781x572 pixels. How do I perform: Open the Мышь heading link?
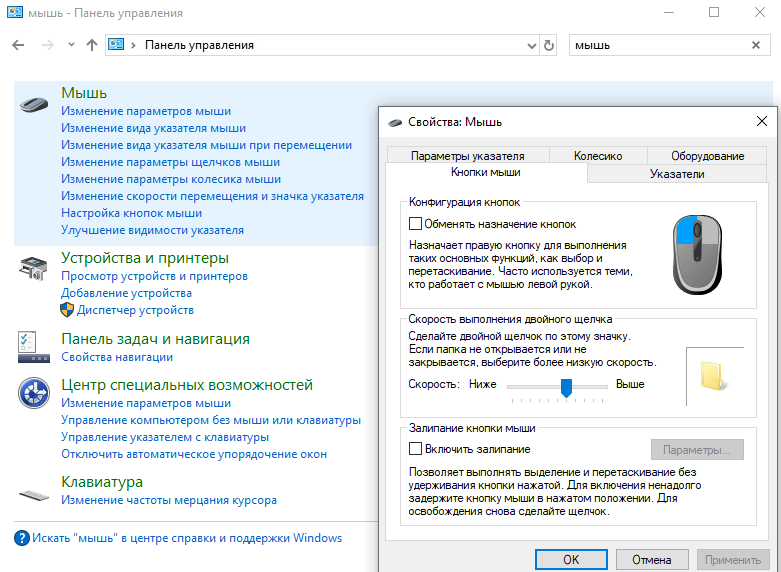[84, 93]
